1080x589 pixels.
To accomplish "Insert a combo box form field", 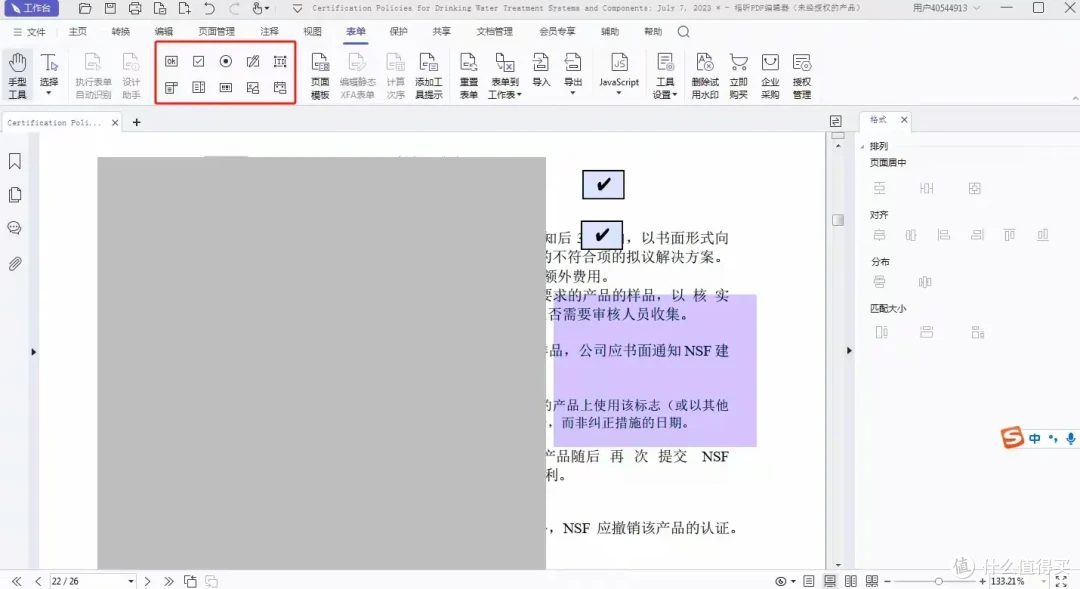I will click(x=172, y=87).
